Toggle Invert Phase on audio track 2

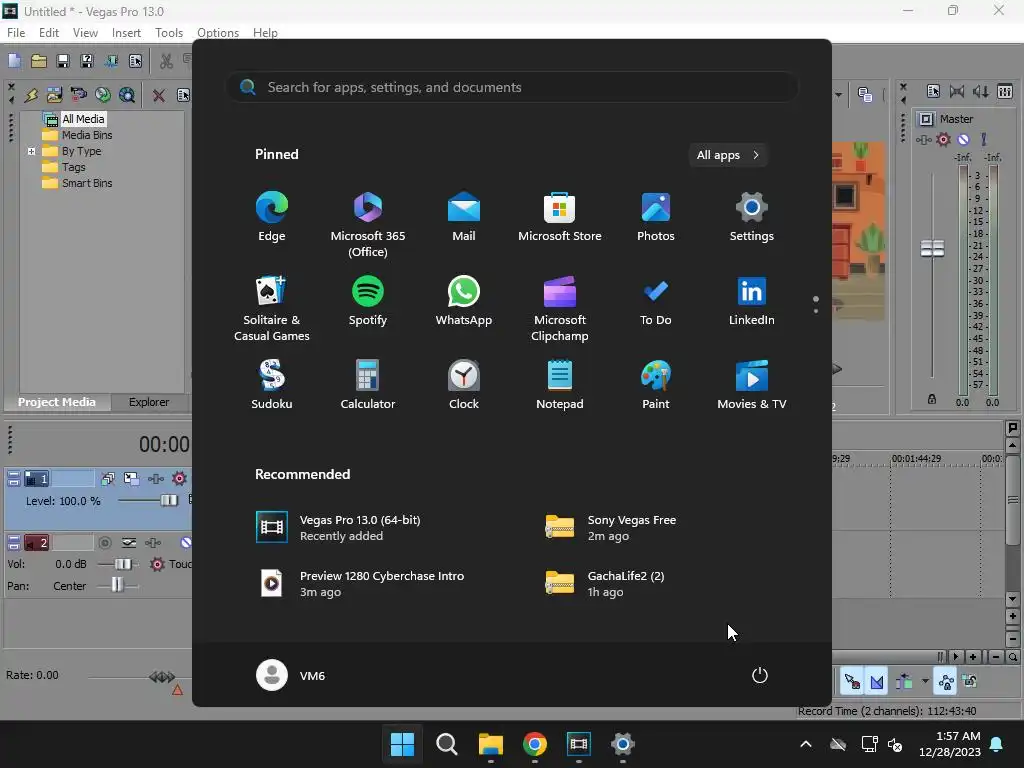(x=129, y=543)
